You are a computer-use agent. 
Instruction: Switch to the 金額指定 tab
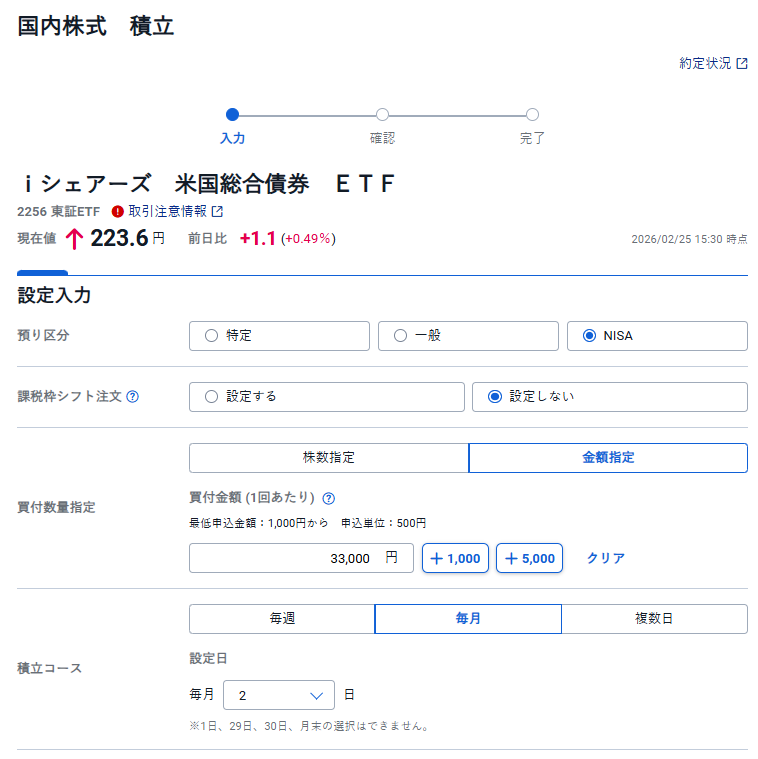(608, 458)
